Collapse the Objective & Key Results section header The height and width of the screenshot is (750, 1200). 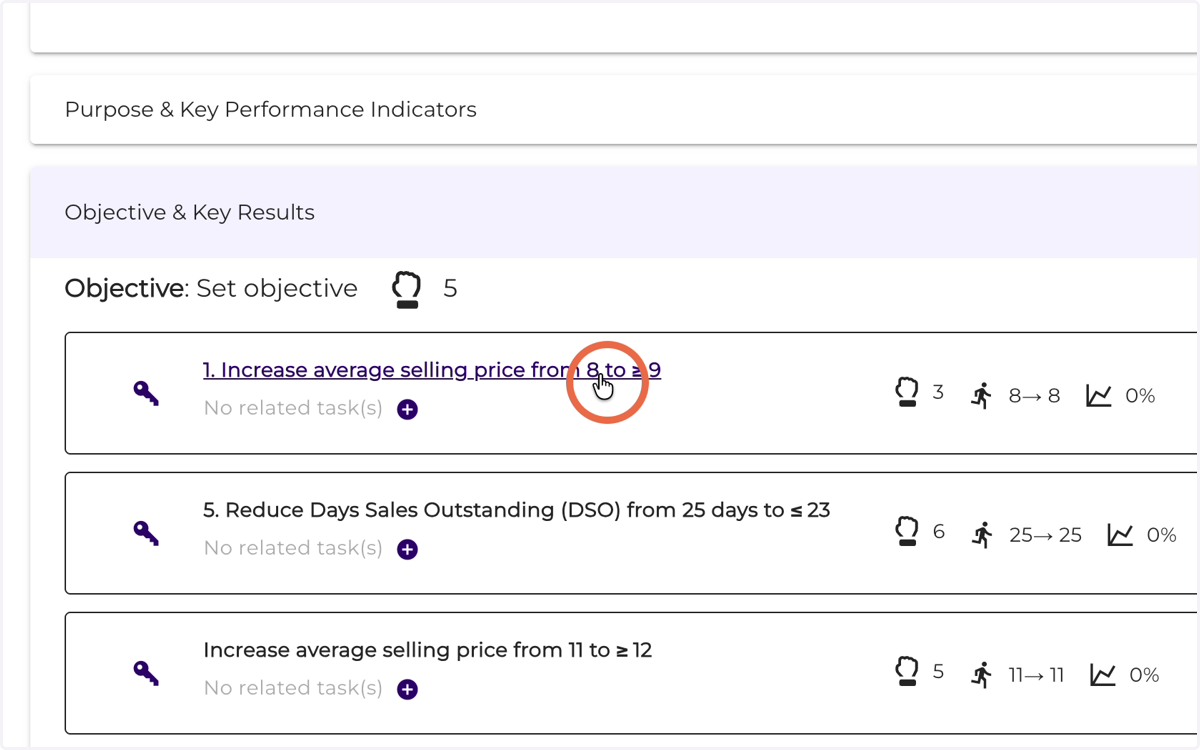coord(615,212)
